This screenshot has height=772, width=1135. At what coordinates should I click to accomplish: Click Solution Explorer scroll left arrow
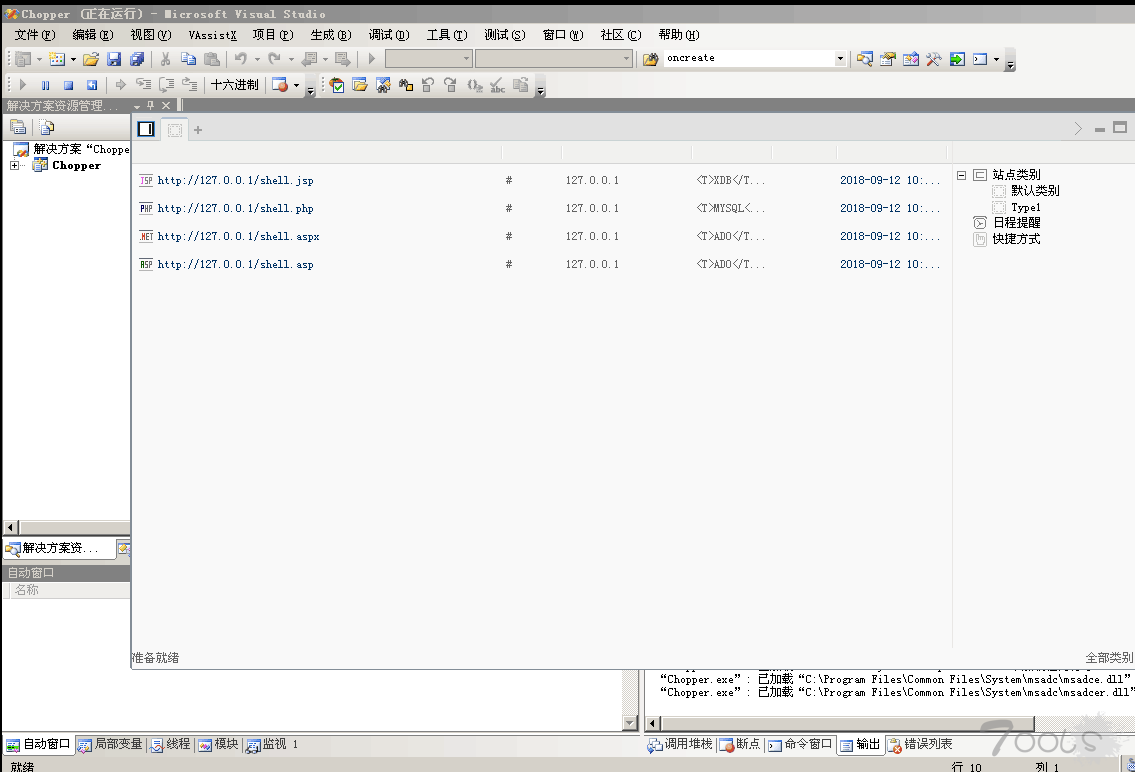[x=10, y=527]
